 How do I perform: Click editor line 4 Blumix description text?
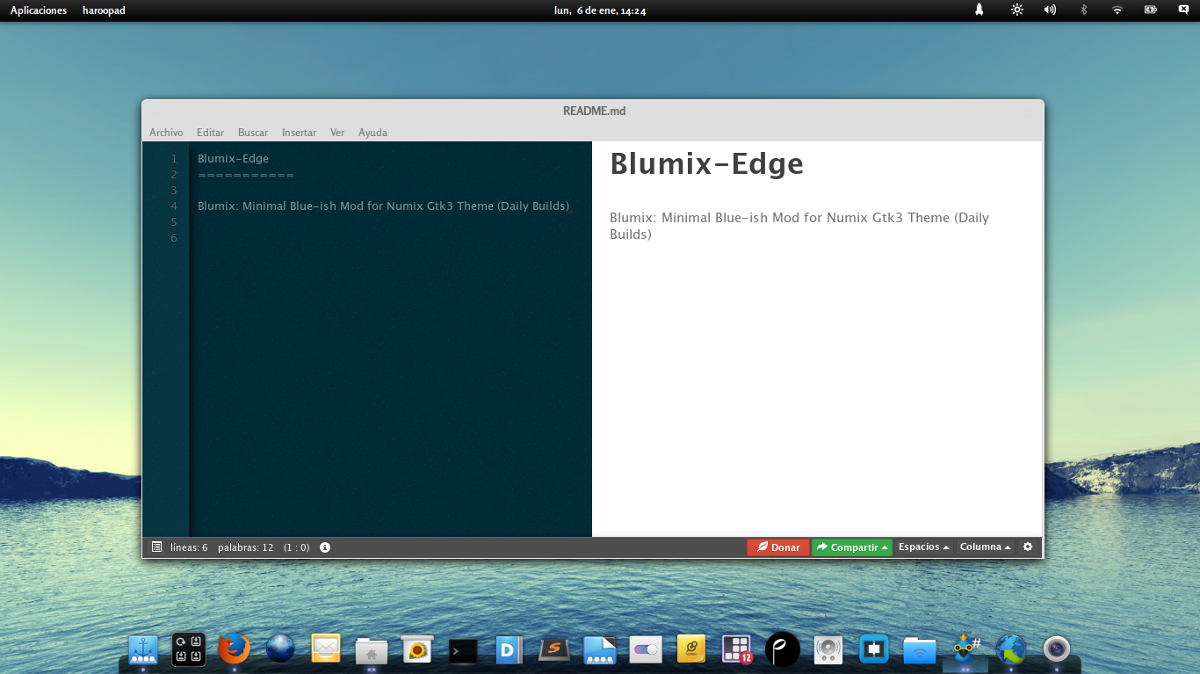pos(383,206)
